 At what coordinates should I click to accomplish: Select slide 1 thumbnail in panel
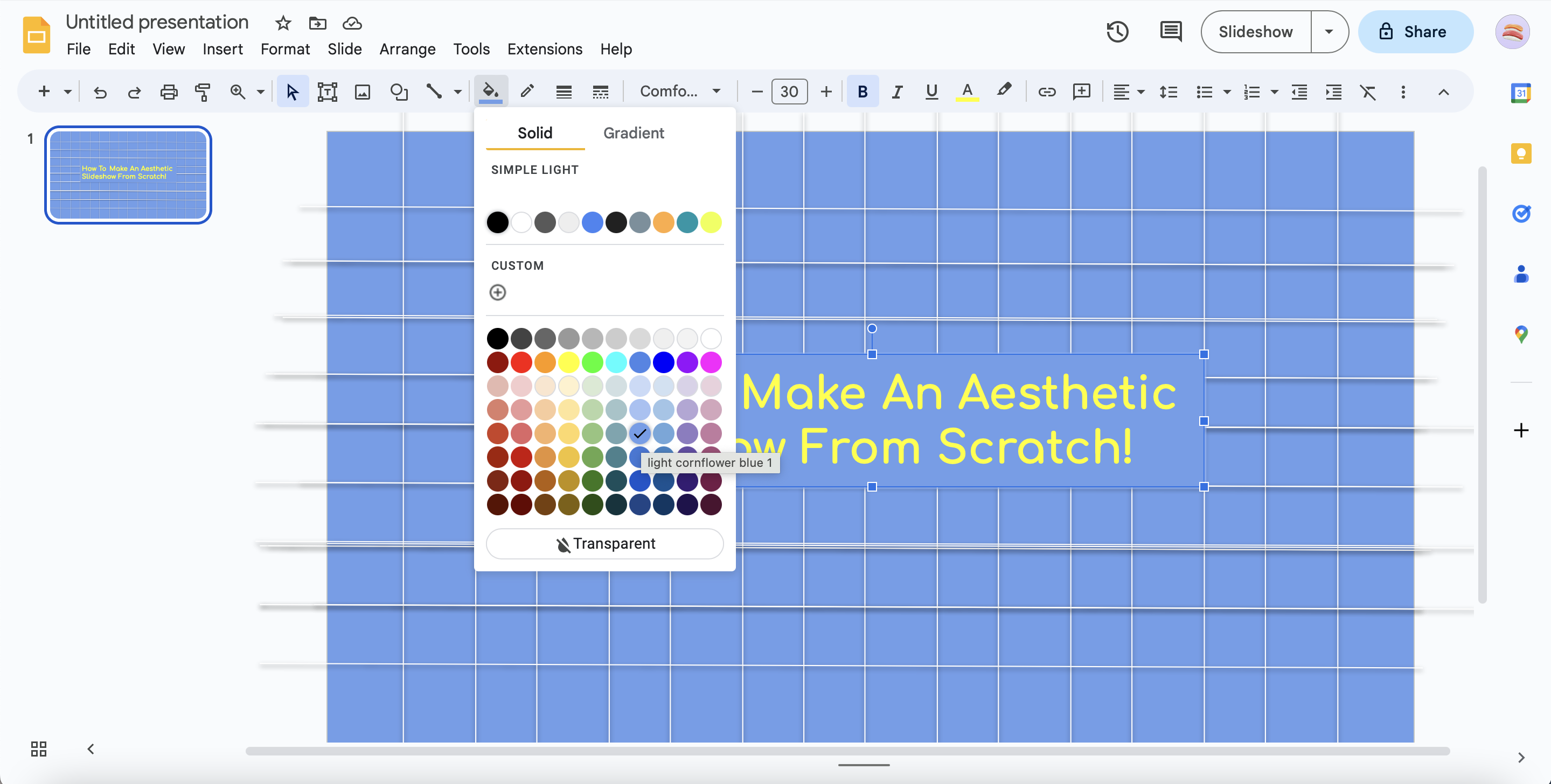click(x=128, y=174)
